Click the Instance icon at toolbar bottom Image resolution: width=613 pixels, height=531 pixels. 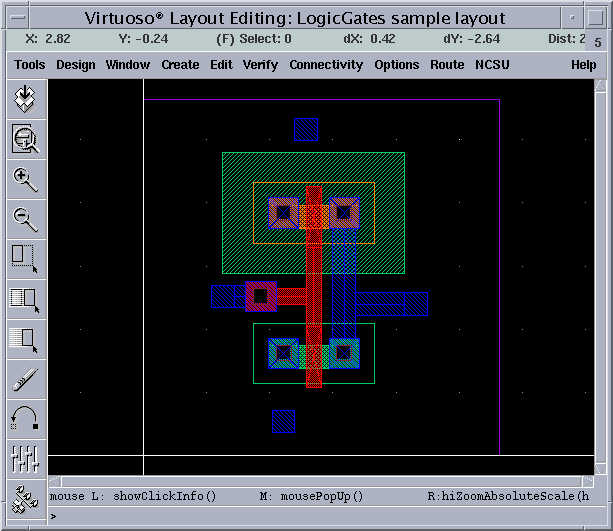(x=24, y=496)
